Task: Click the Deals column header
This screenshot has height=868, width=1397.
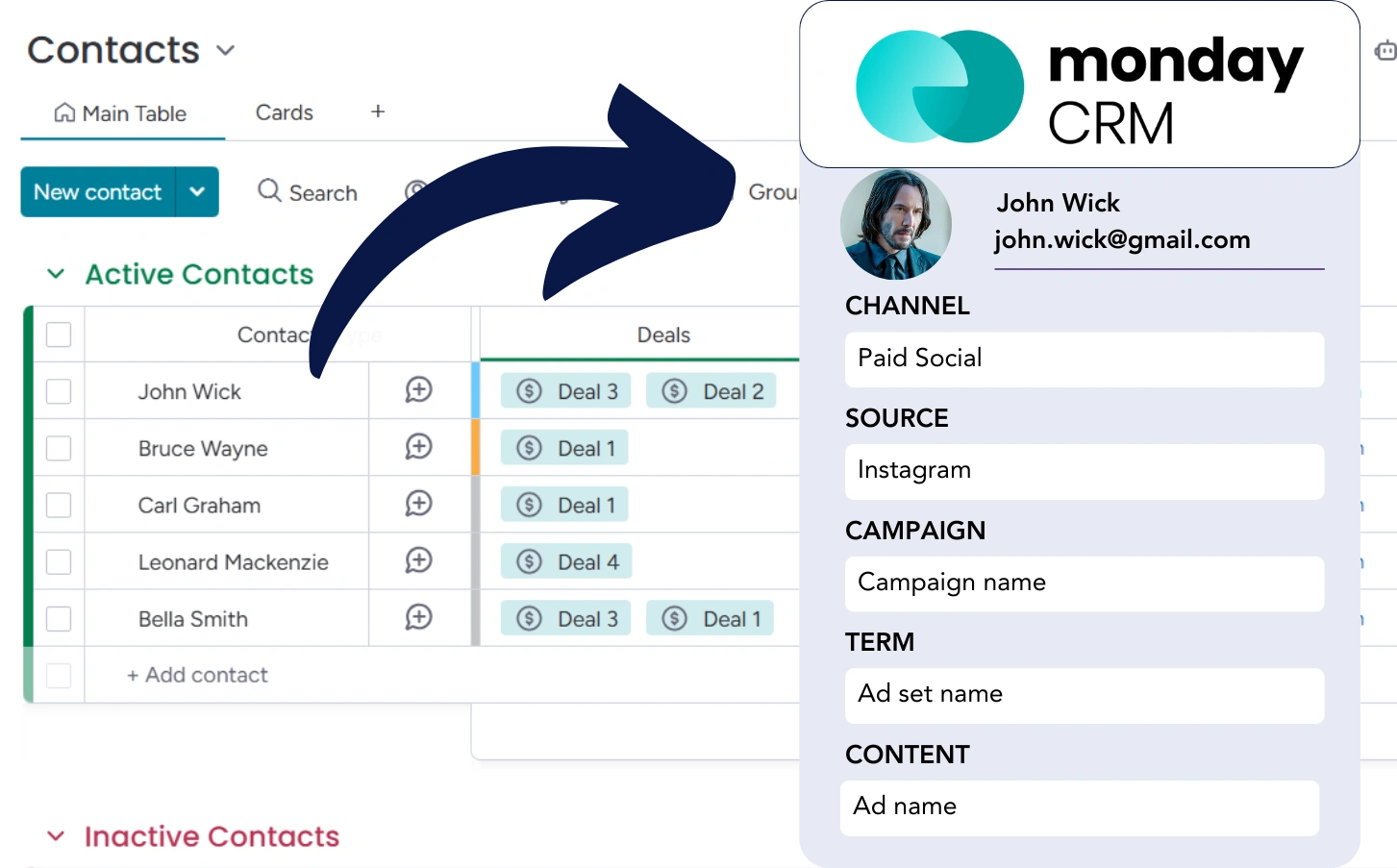Action: (663, 335)
